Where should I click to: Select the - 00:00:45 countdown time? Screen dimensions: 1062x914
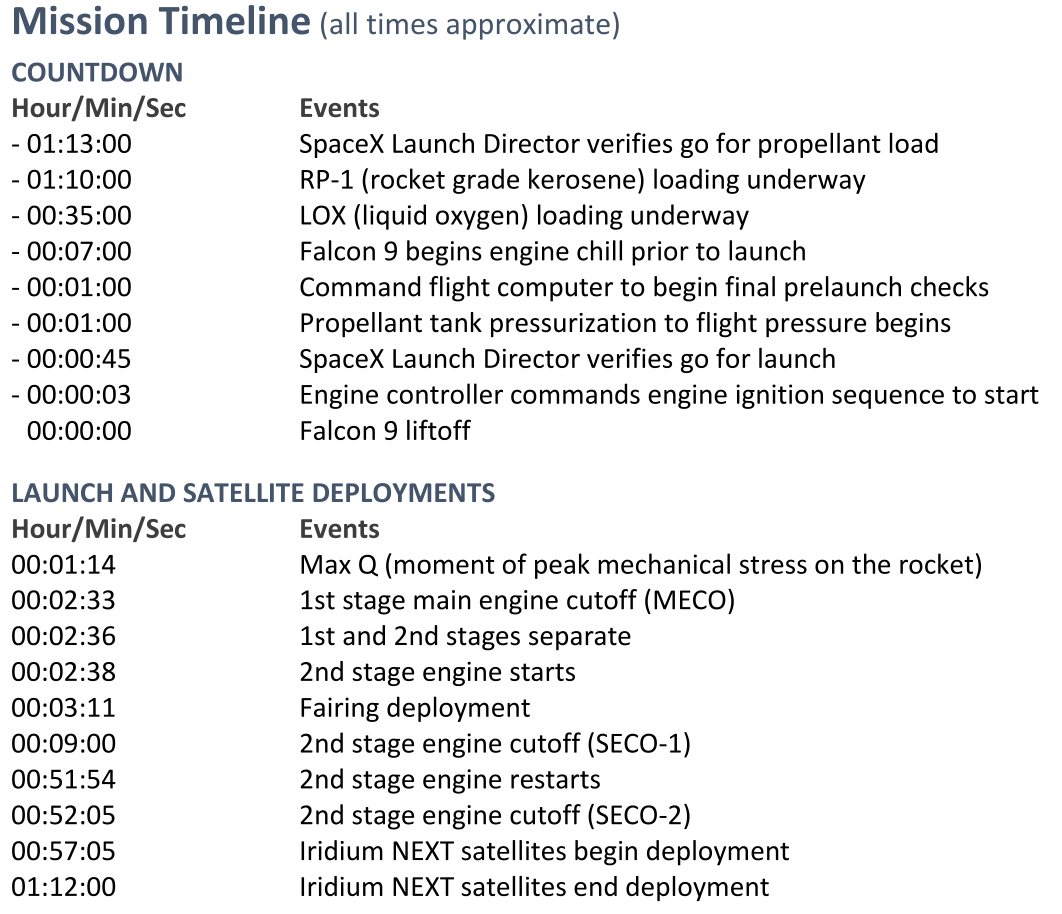72,359
